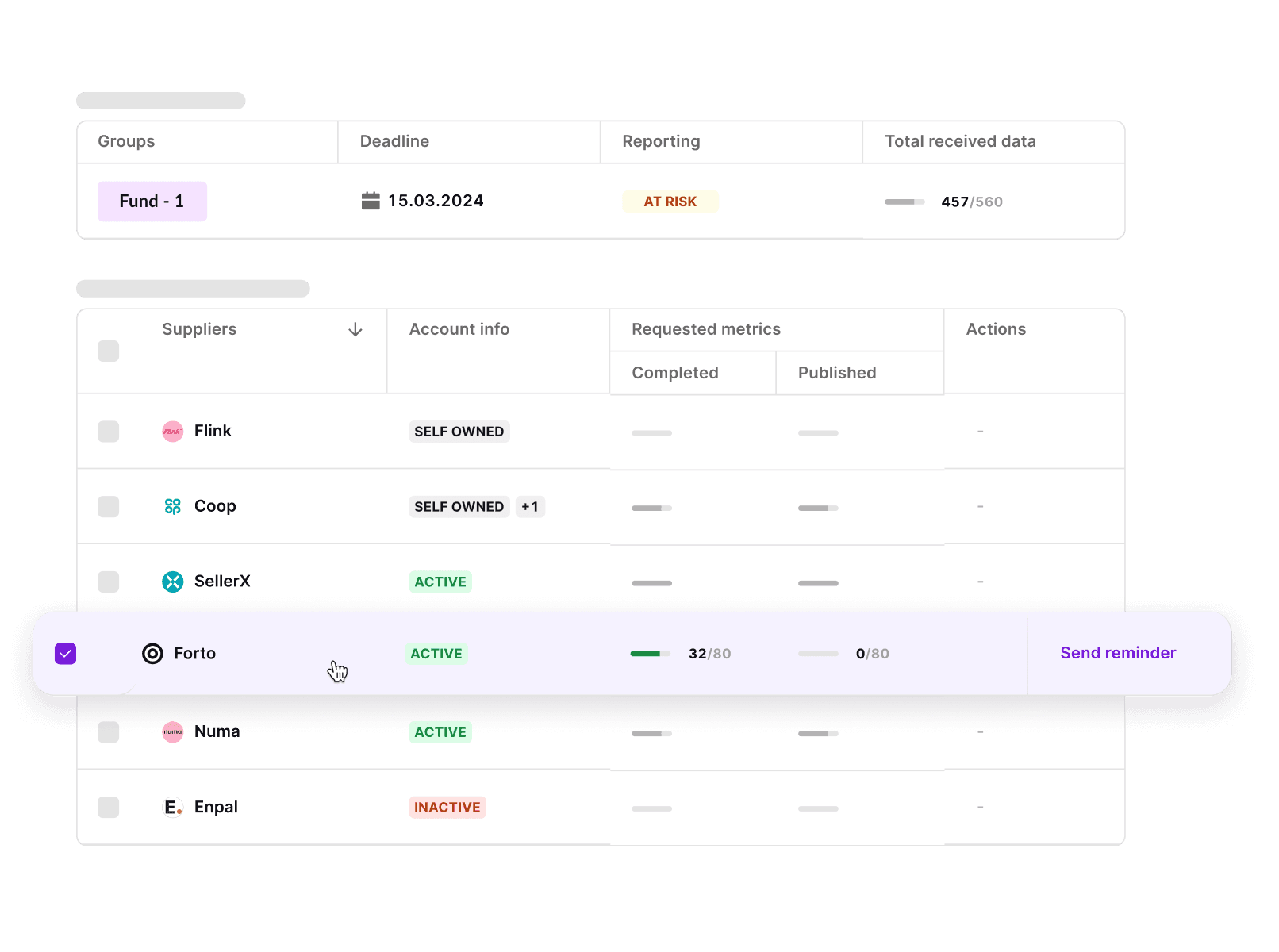Click Send reminder for Forto
Screen dimensions: 1279x952
[1118, 653]
